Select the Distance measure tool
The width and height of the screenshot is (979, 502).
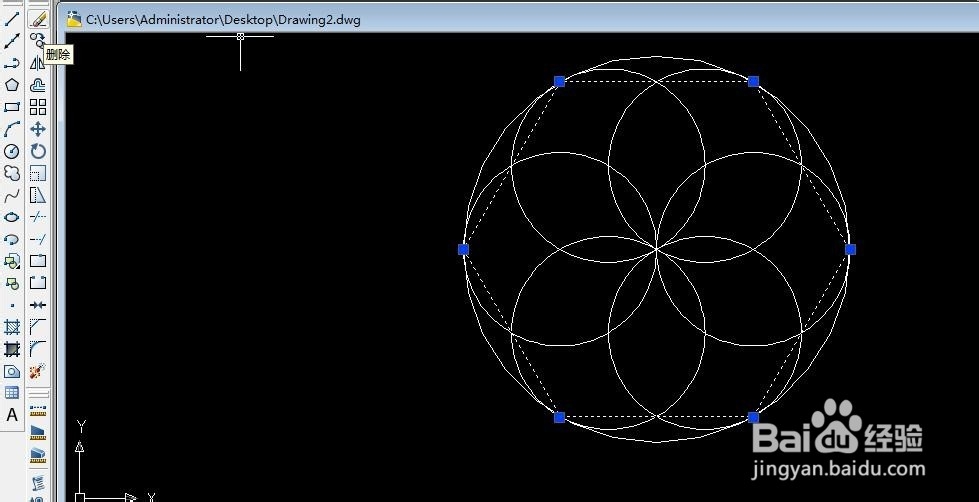point(38,410)
